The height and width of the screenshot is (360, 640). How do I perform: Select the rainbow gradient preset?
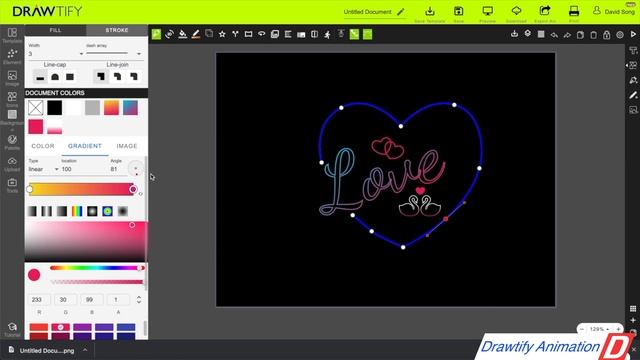tap(77, 211)
